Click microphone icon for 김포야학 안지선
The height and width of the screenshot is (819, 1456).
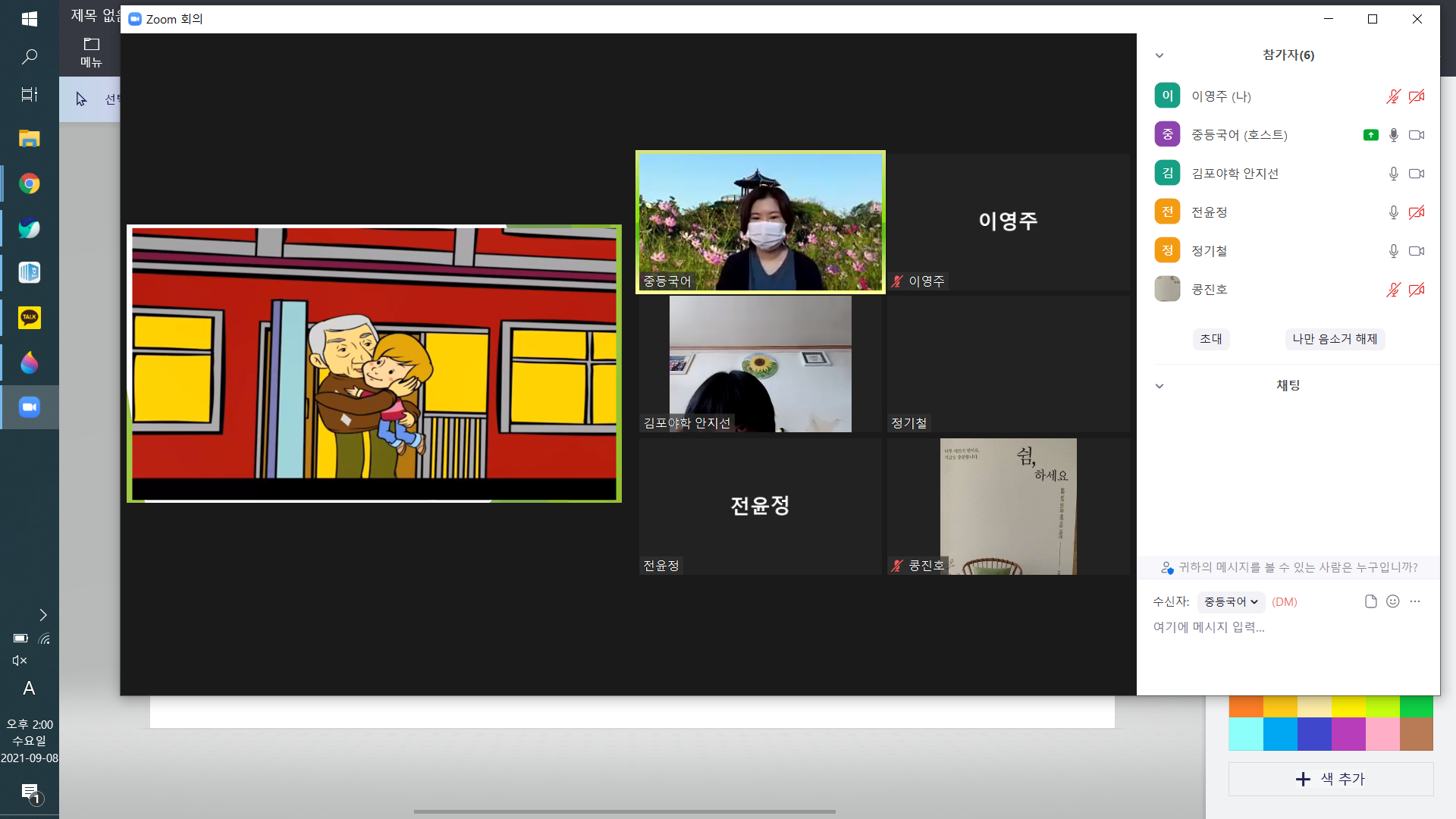click(1393, 174)
